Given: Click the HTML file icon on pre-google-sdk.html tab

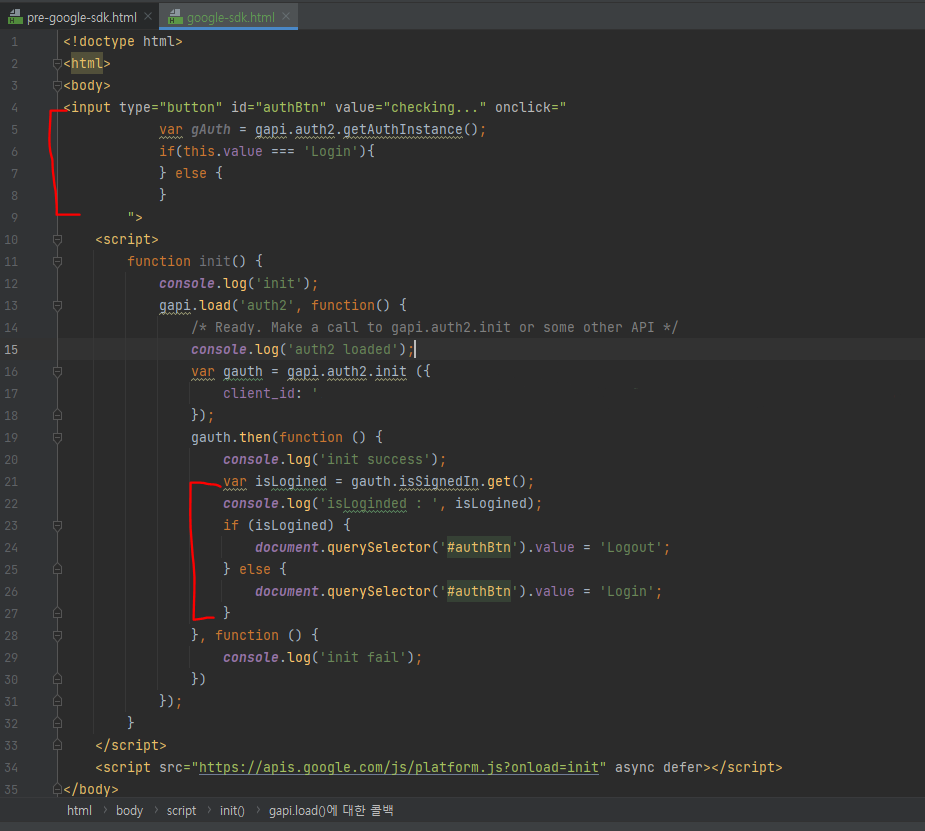Looking at the screenshot, I should (x=15, y=17).
